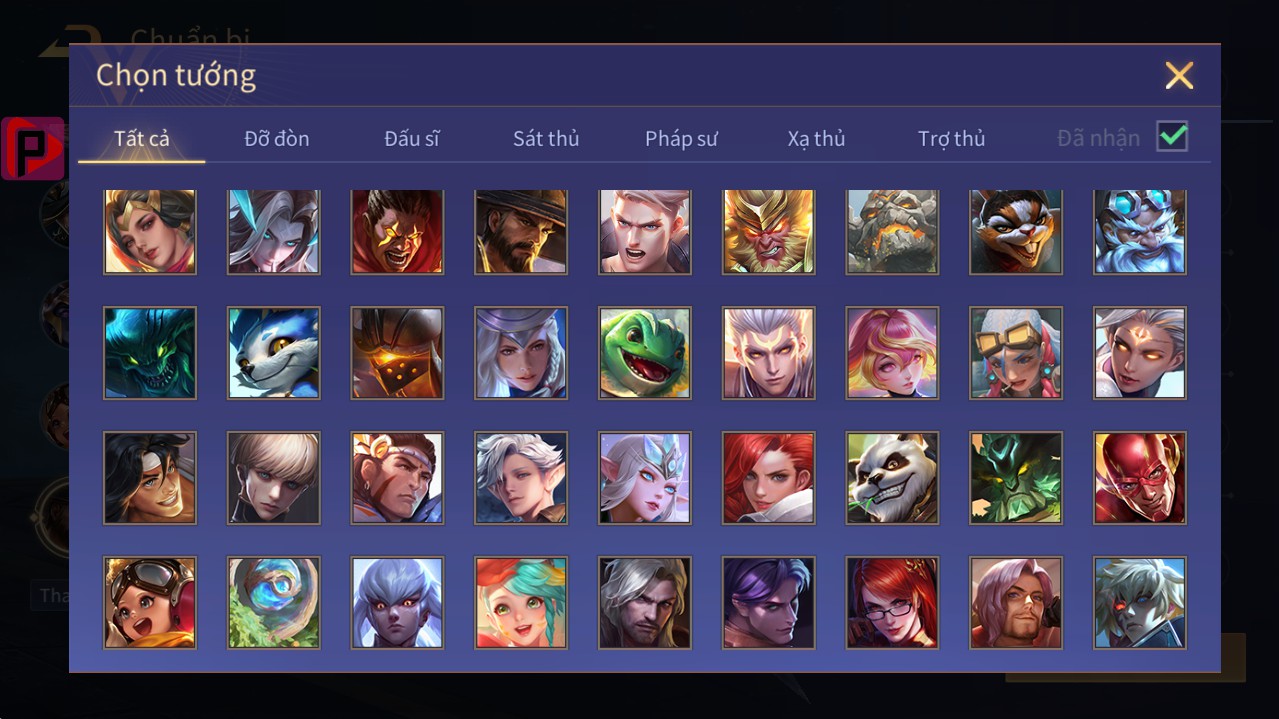The width and height of the screenshot is (1279, 719).
Task: Choose the green chameleon hero portrait
Action: (x=645, y=353)
